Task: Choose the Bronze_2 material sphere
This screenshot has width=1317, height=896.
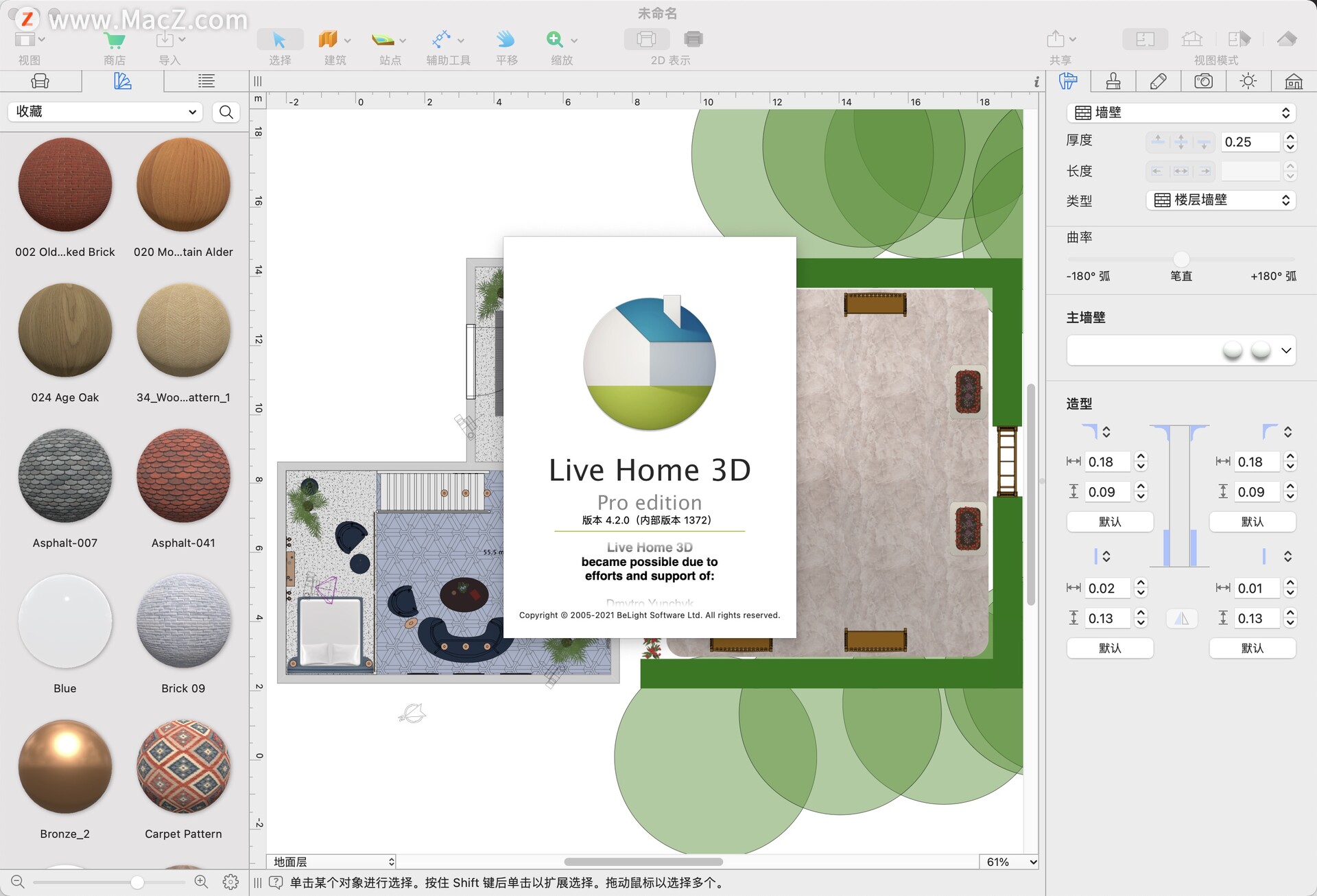Action: point(65,766)
